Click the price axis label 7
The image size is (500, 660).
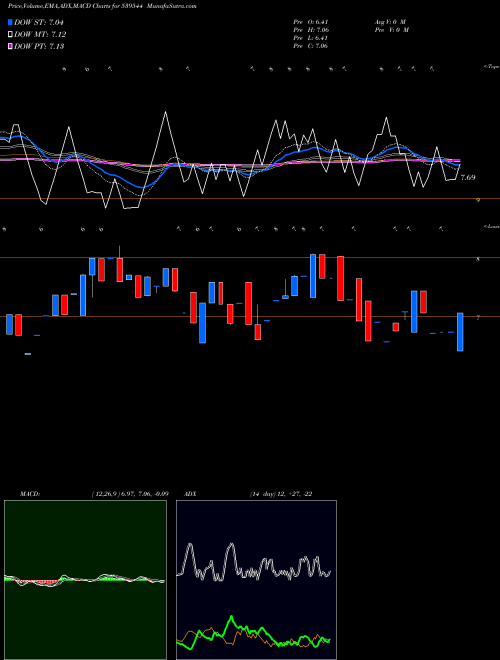[478, 318]
